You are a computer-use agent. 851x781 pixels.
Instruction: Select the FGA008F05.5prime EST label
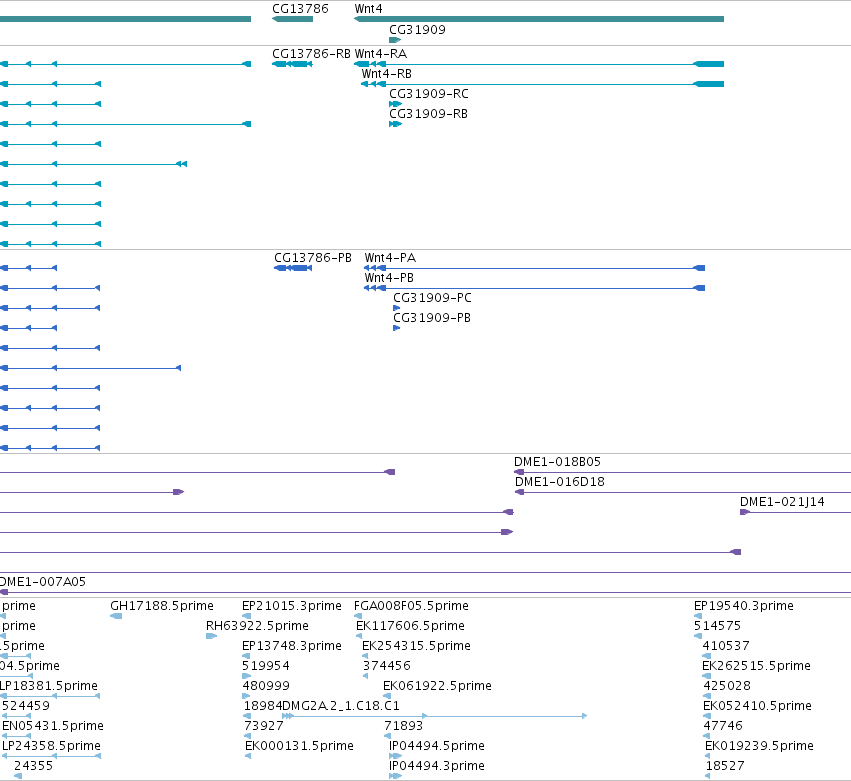411,605
